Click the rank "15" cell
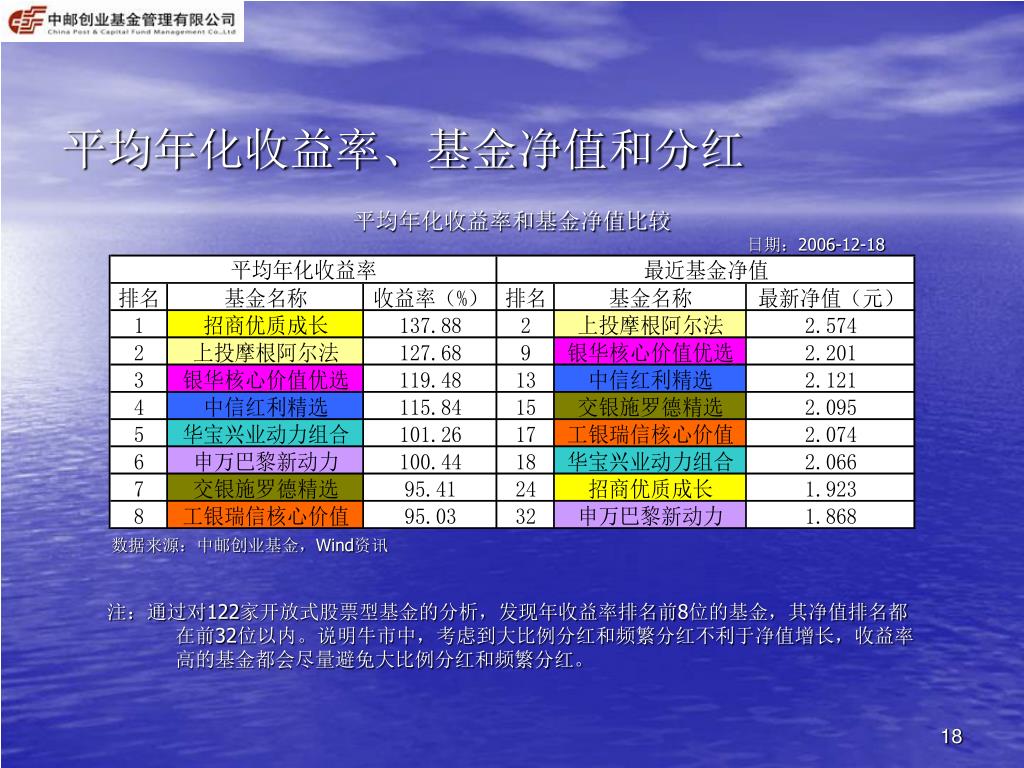This screenshot has height=768, width=1024. click(526, 407)
